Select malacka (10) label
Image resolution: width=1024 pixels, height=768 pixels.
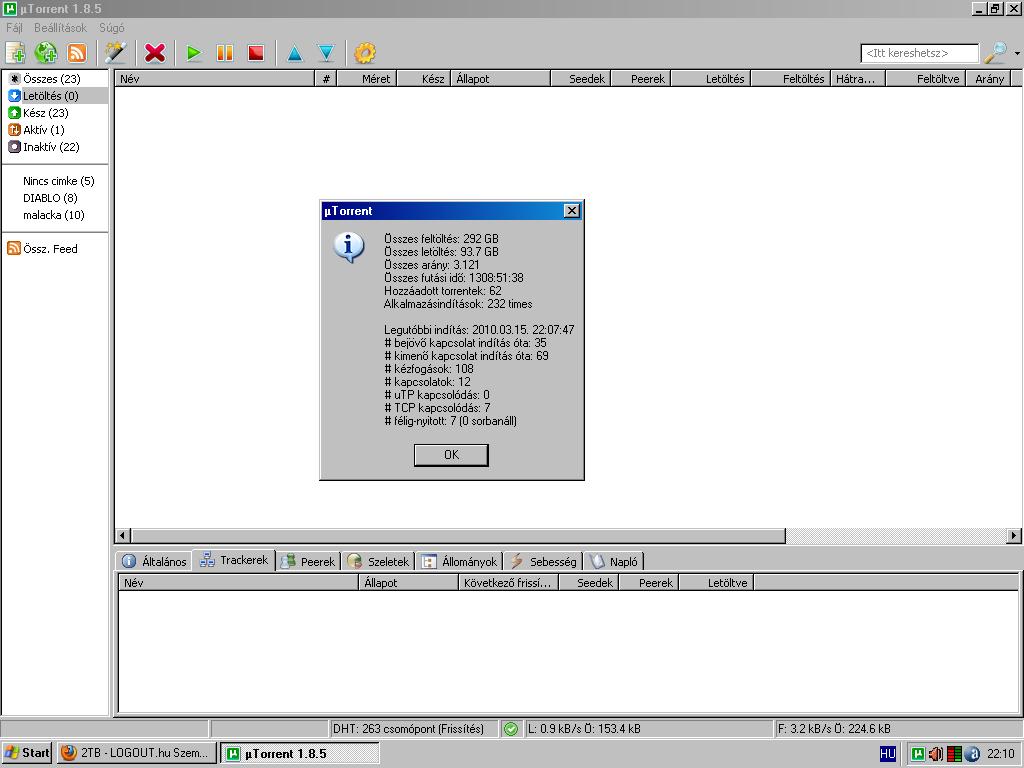(x=54, y=215)
